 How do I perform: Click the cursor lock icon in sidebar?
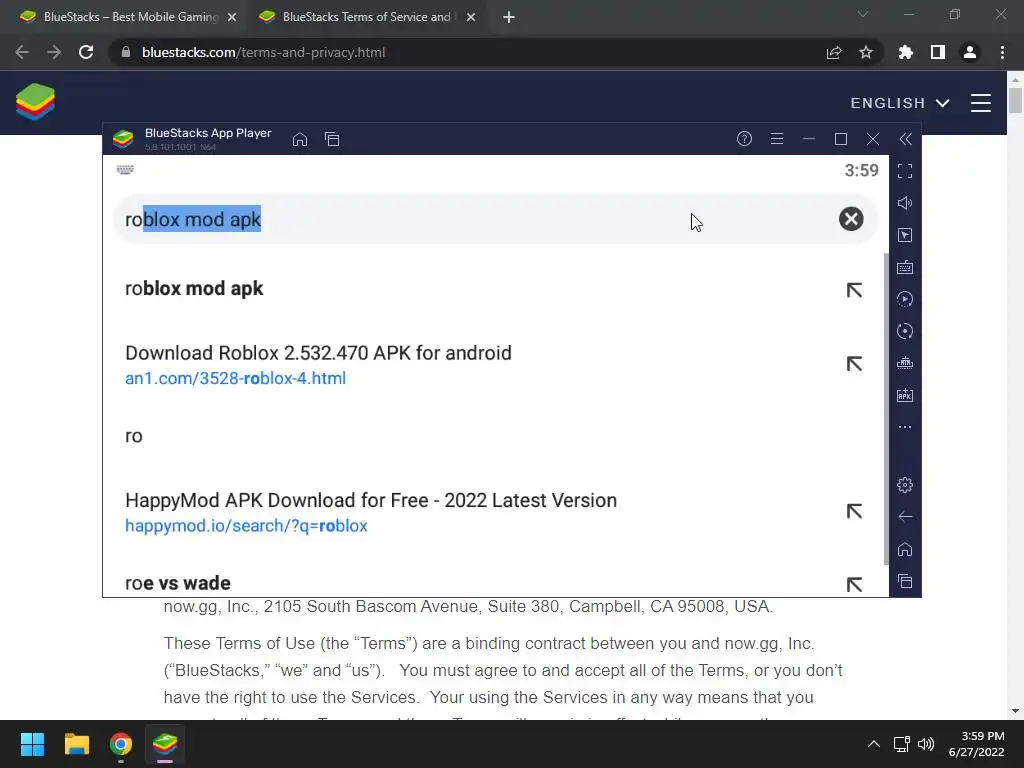[x=905, y=235]
